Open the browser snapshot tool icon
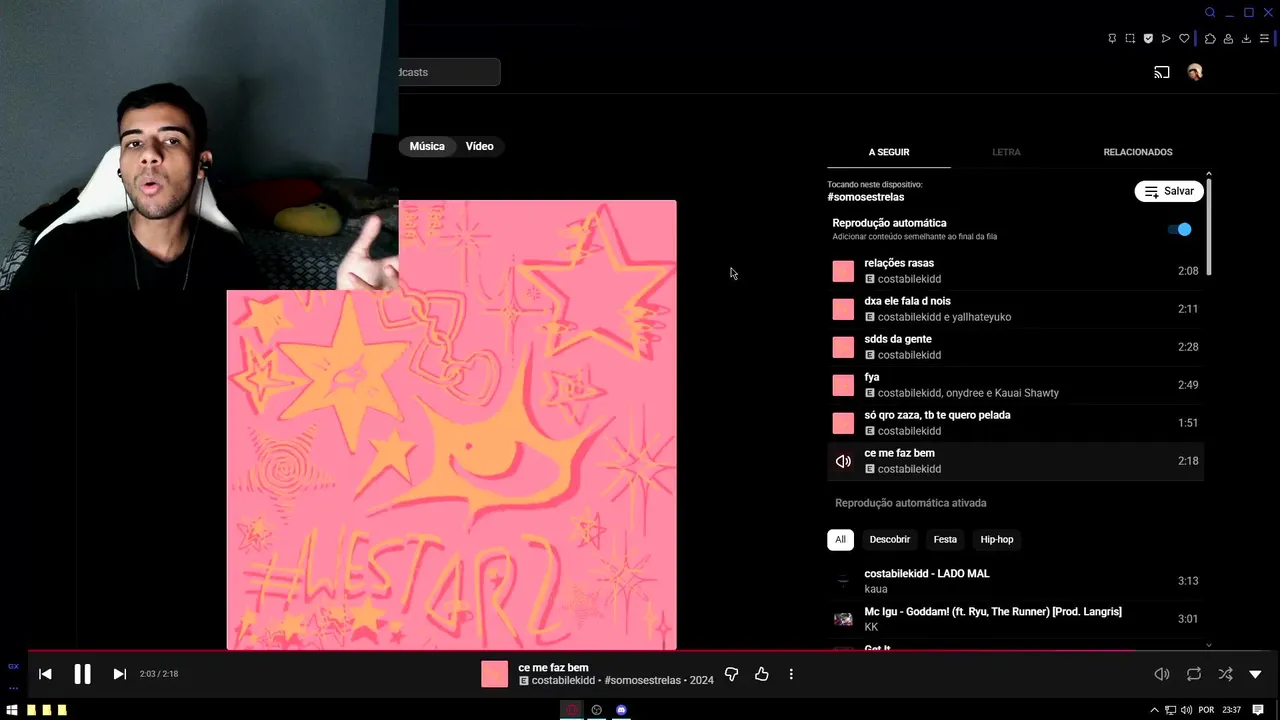This screenshot has width=1280, height=720. [1130, 38]
